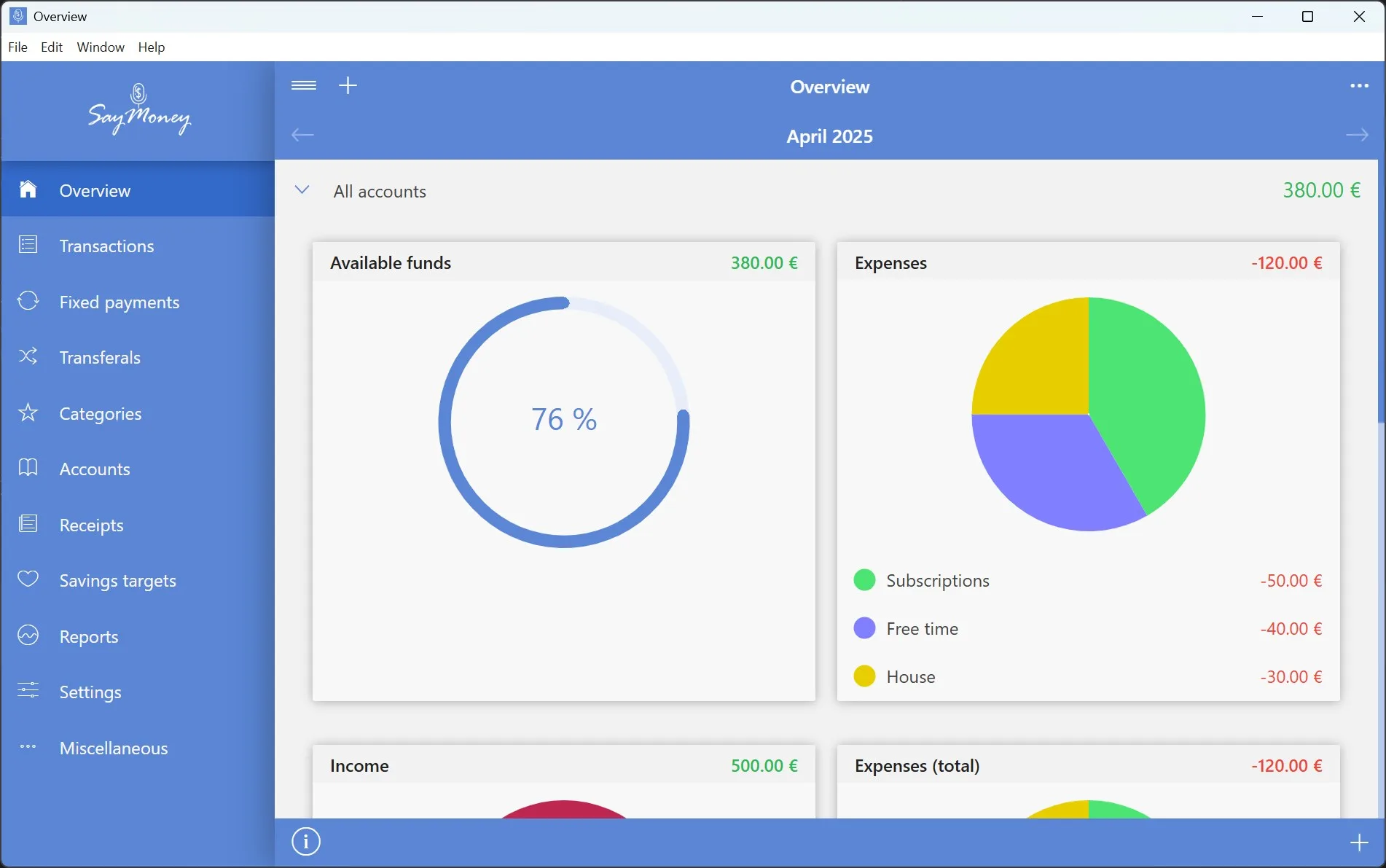Click the All accounts label
The height and width of the screenshot is (868, 1386).
380,192
